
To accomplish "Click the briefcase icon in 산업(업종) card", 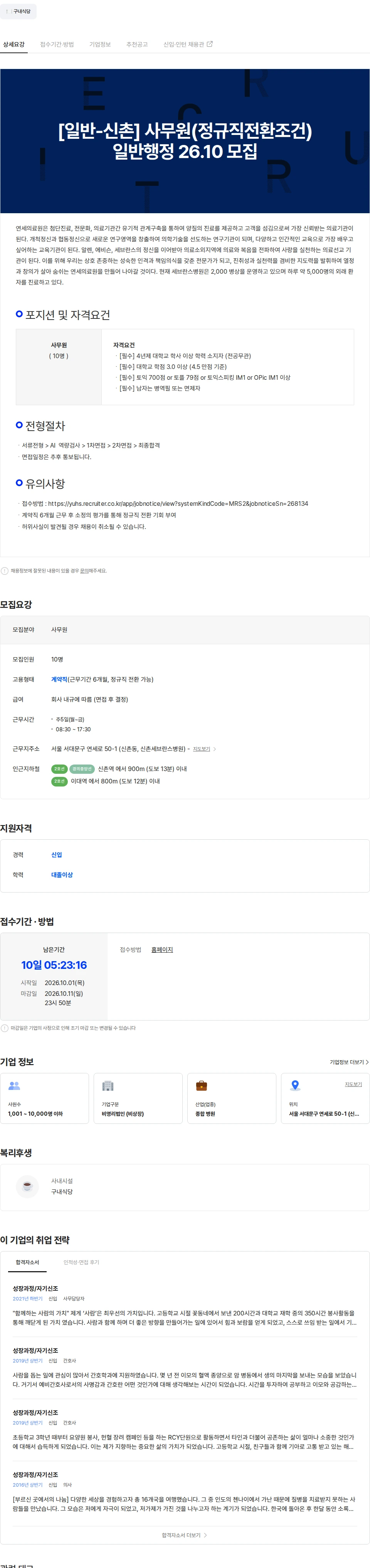I will click(202, 1086).
